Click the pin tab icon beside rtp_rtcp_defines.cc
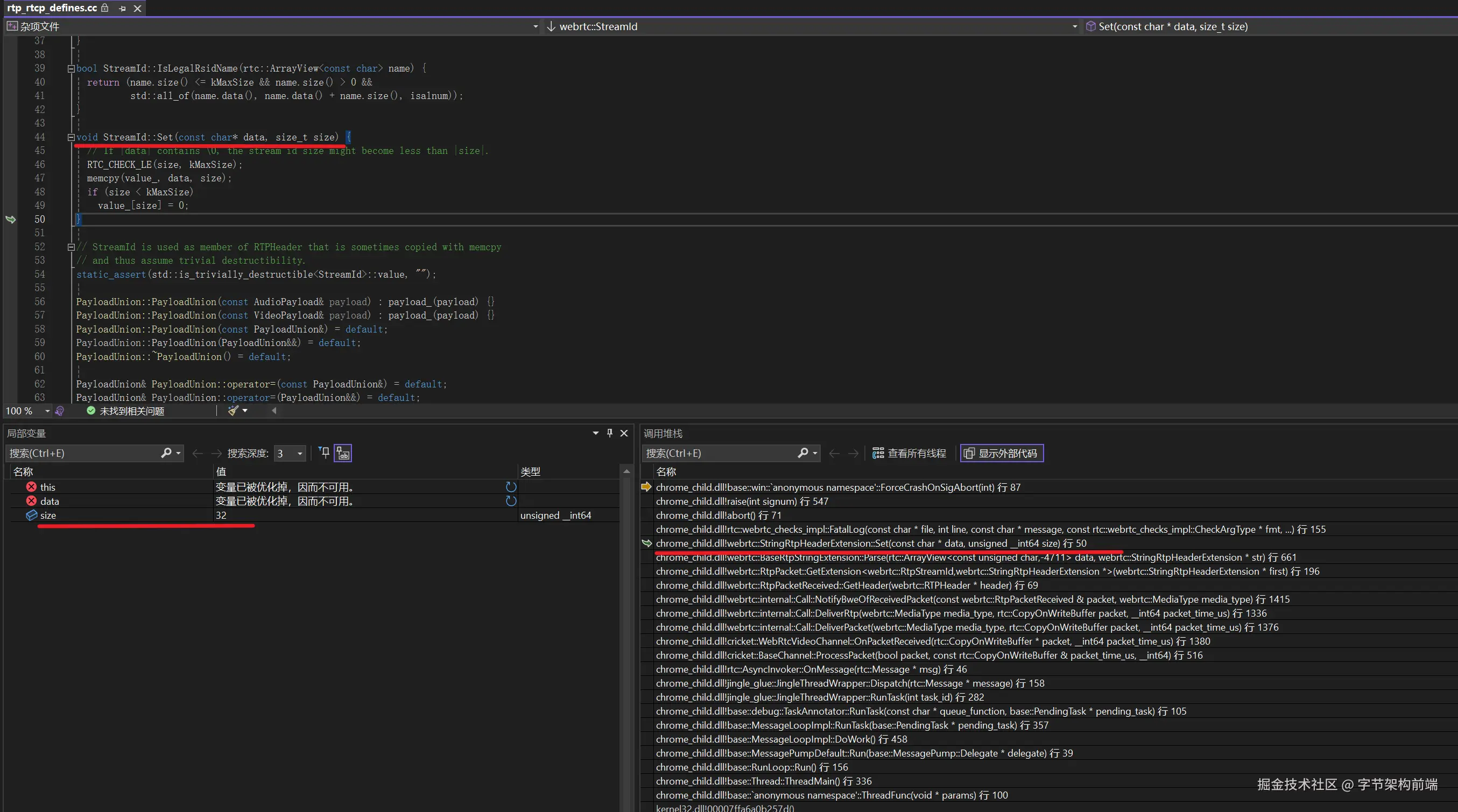 pos(122,9)
